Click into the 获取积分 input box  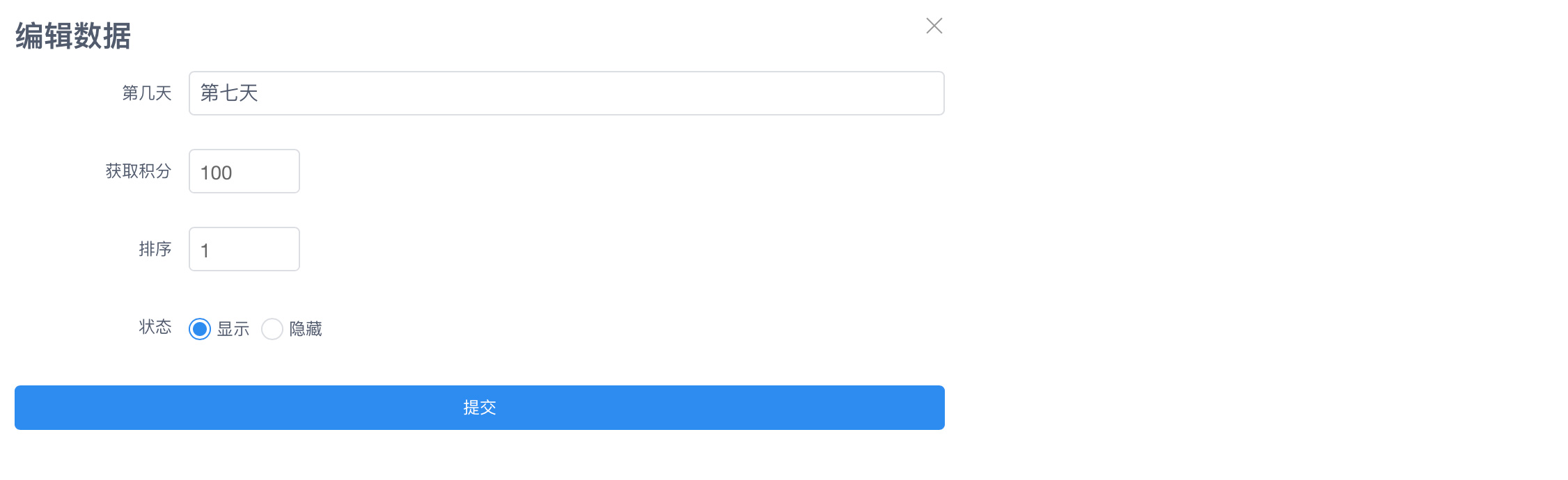coord(244,171)
